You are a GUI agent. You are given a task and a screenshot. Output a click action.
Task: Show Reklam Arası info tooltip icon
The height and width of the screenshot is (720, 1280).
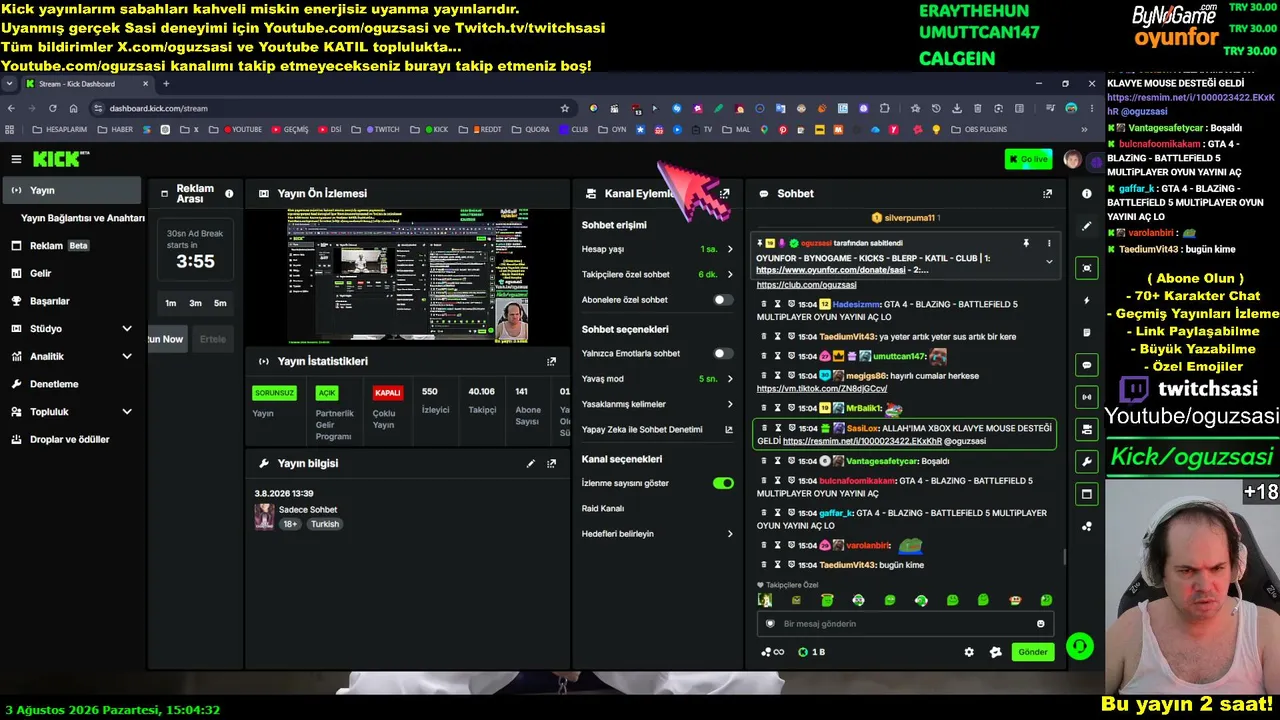[229, 194]
